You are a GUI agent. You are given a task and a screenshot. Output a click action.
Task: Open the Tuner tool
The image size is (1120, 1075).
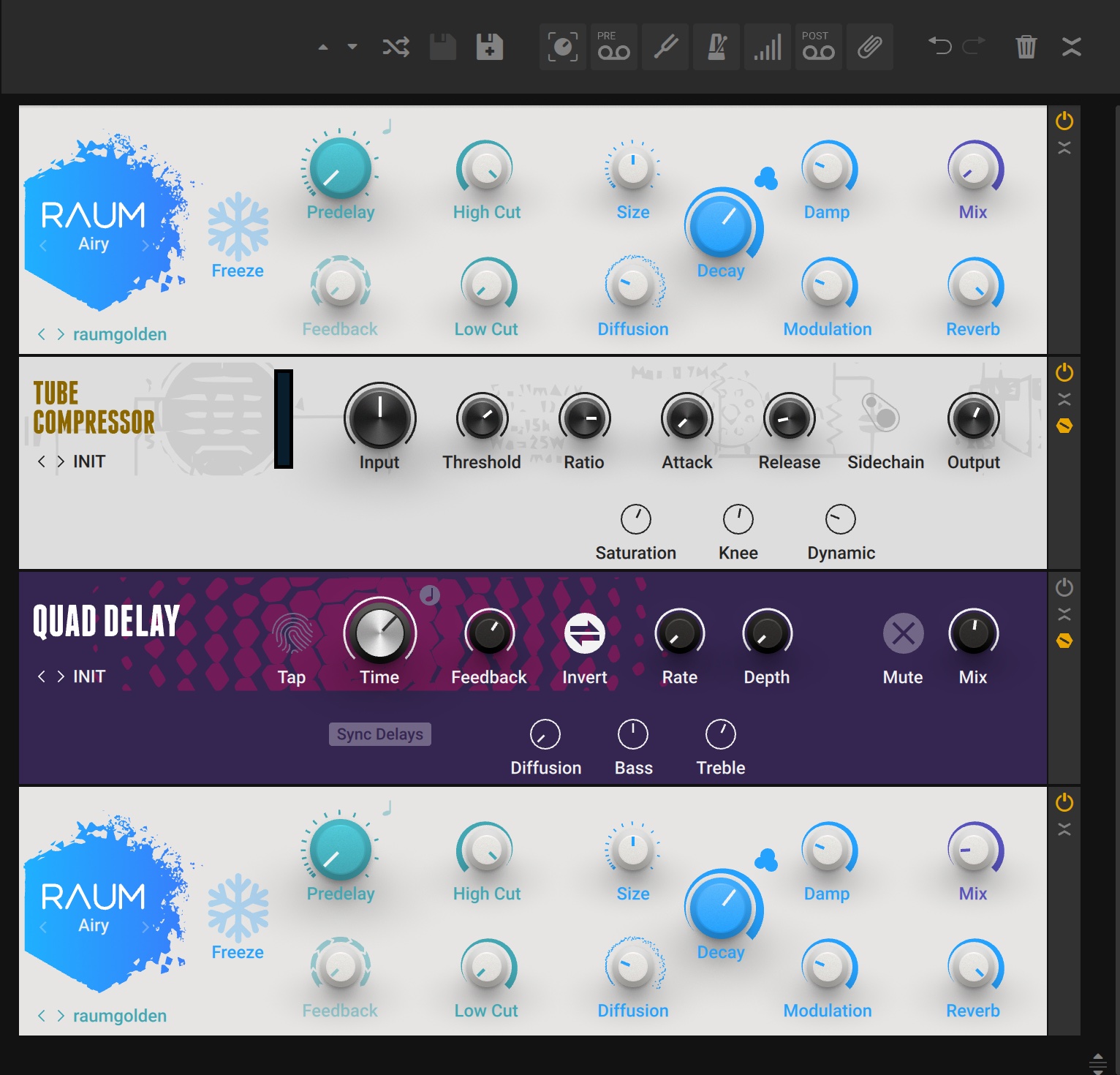[x=665, y=47]
